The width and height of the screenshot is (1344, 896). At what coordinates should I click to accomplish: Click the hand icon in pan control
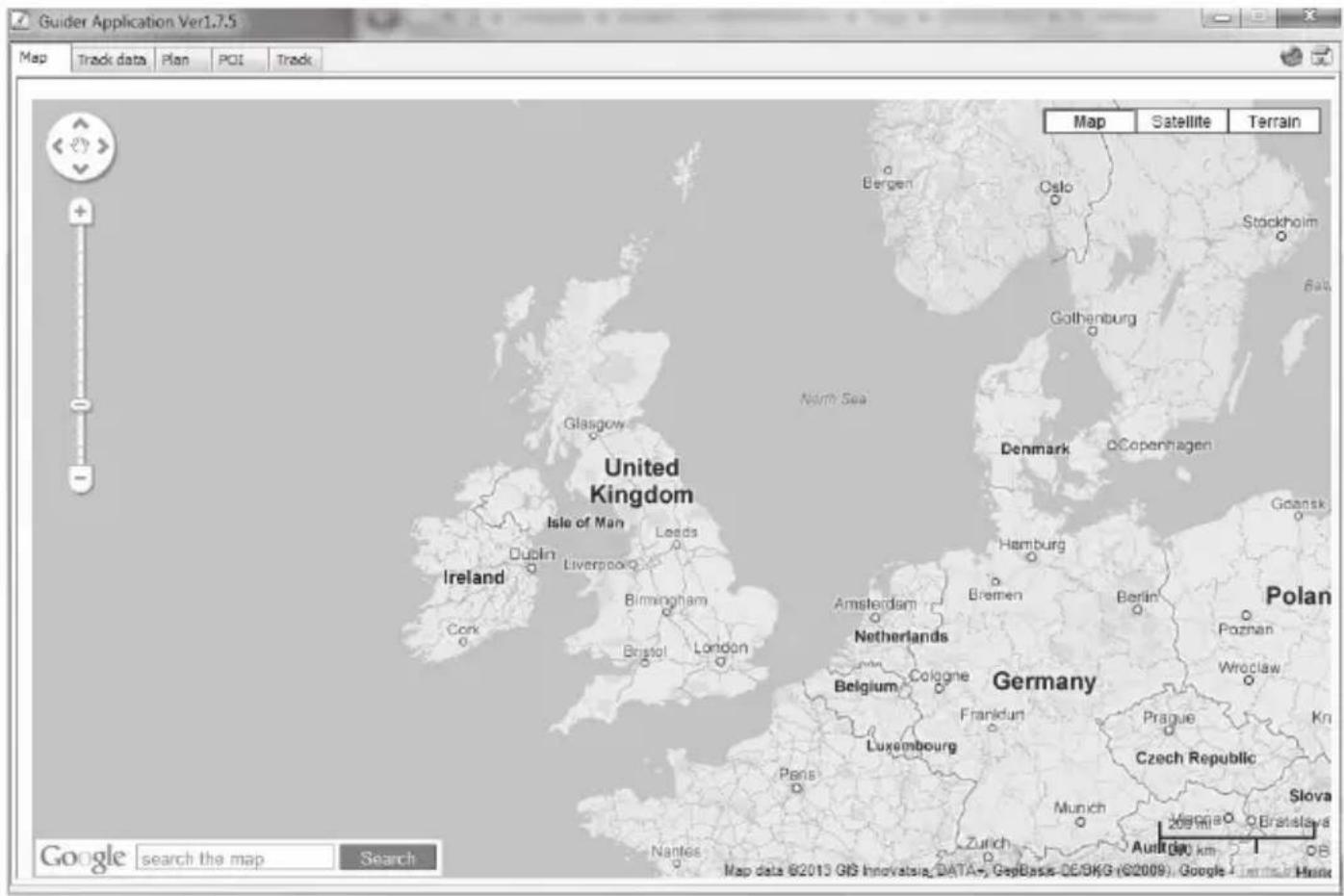pyautogui.click(x=81, y=146)
